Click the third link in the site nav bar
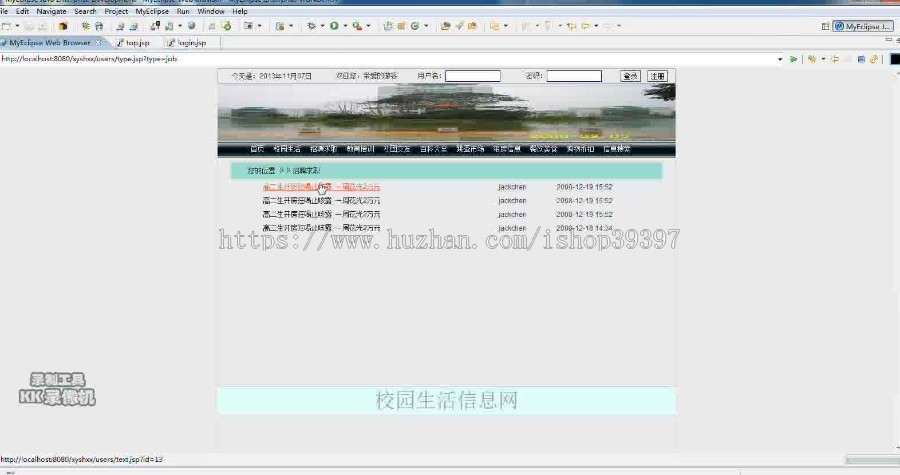Screen dimensions: 900x475 (x=324, y=149)
